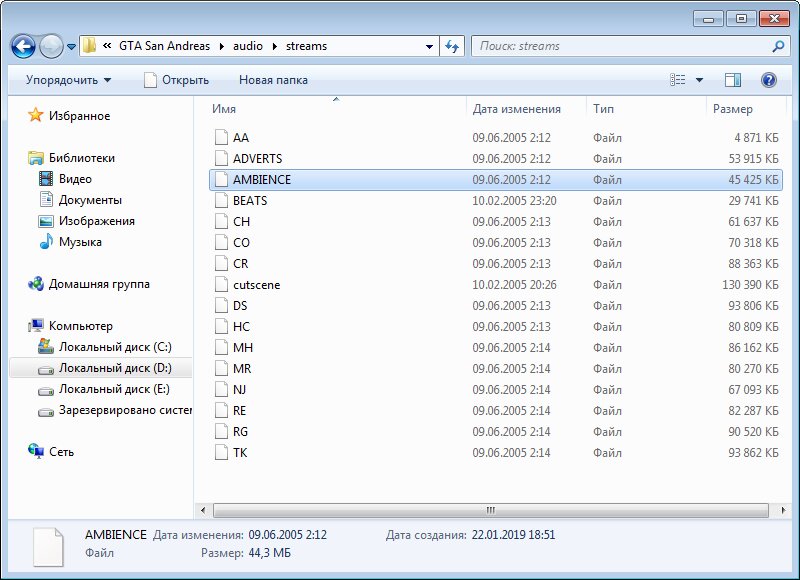Image resolution: width=800 pixels, height=580 pixels.
Task: Select the CO file icon
Action: pyautogui.click(x=221, y=242)
